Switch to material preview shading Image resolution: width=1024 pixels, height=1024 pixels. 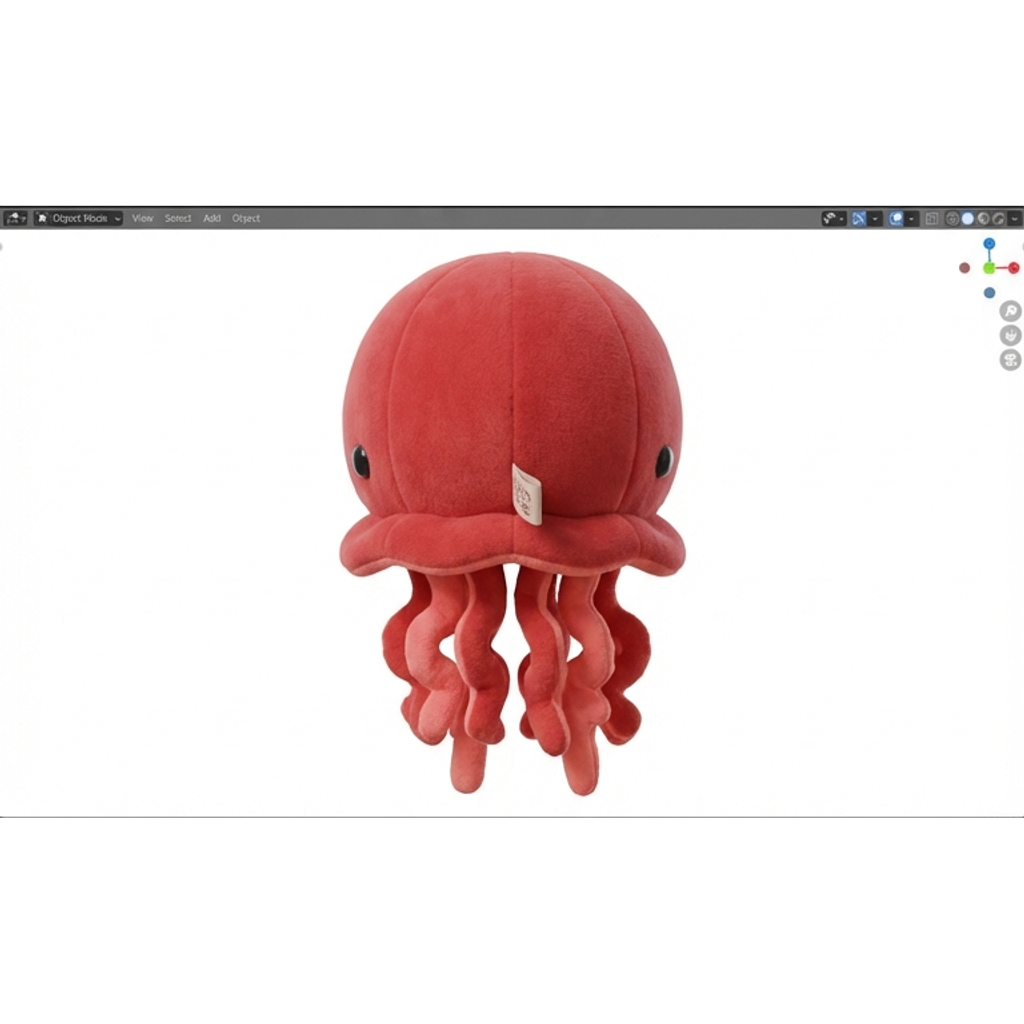(x=984, y=219)
